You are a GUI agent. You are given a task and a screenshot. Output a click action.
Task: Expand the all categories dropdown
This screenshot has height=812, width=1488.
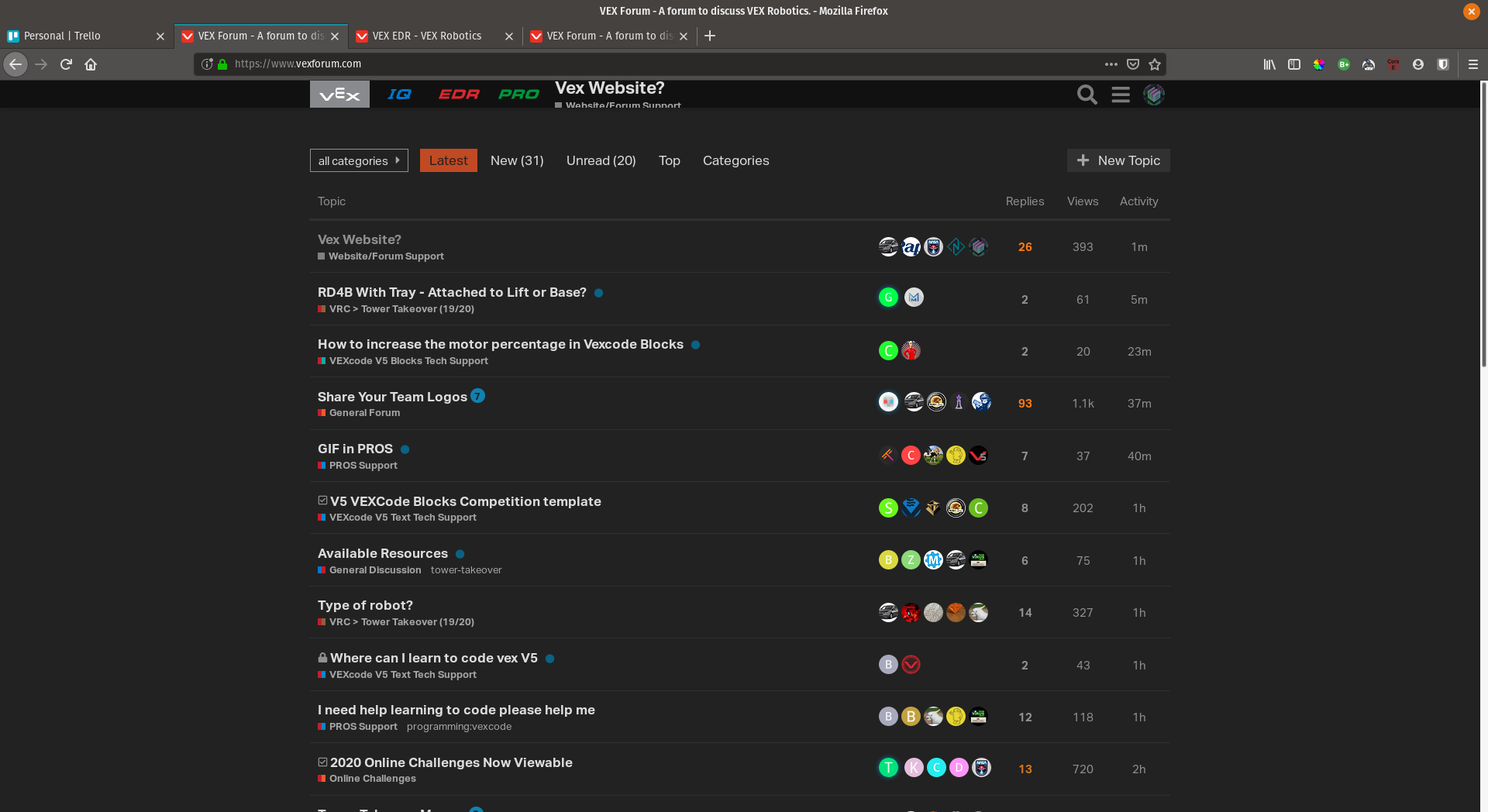(x=359, y=160)
